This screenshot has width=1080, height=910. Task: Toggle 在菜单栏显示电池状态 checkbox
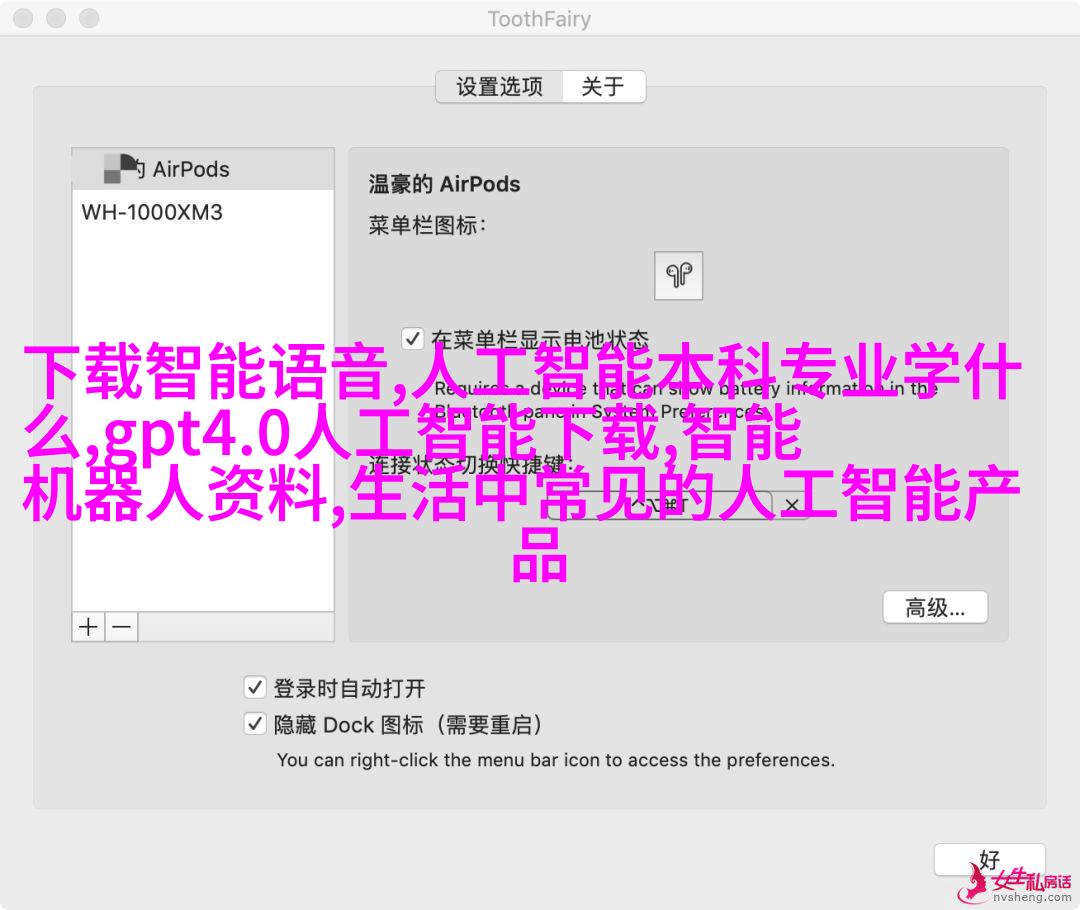coord(412,339)
